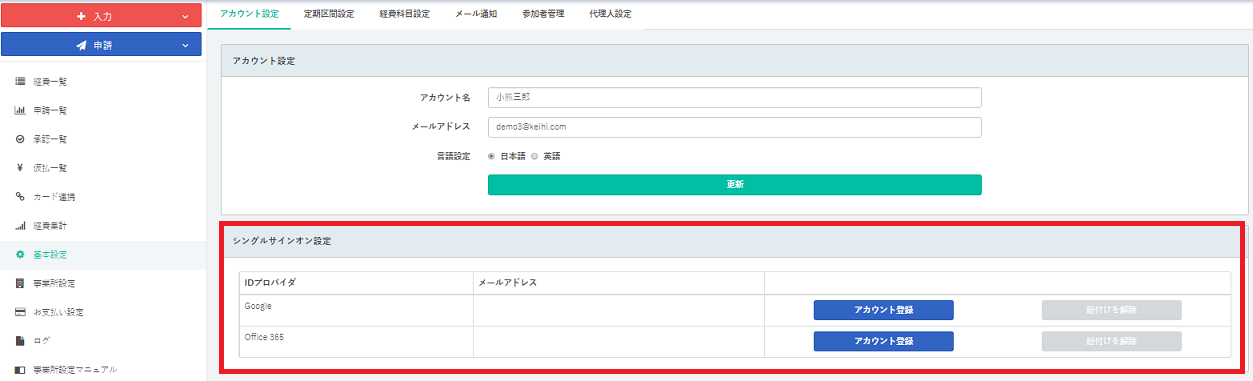Open the 参加者管理 tab
The height and width of the screenshot is (381, 1253).
pos(543,14)
